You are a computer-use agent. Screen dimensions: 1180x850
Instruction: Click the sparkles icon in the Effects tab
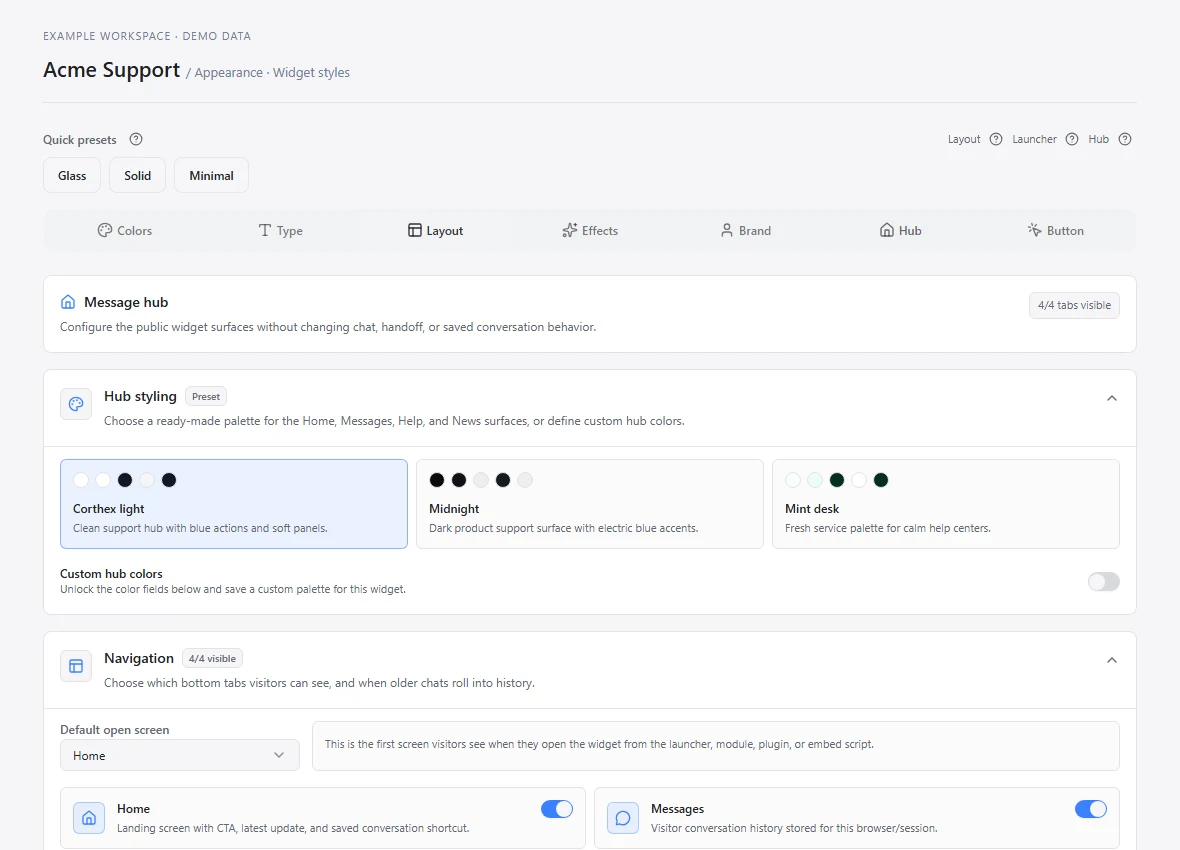570,230
